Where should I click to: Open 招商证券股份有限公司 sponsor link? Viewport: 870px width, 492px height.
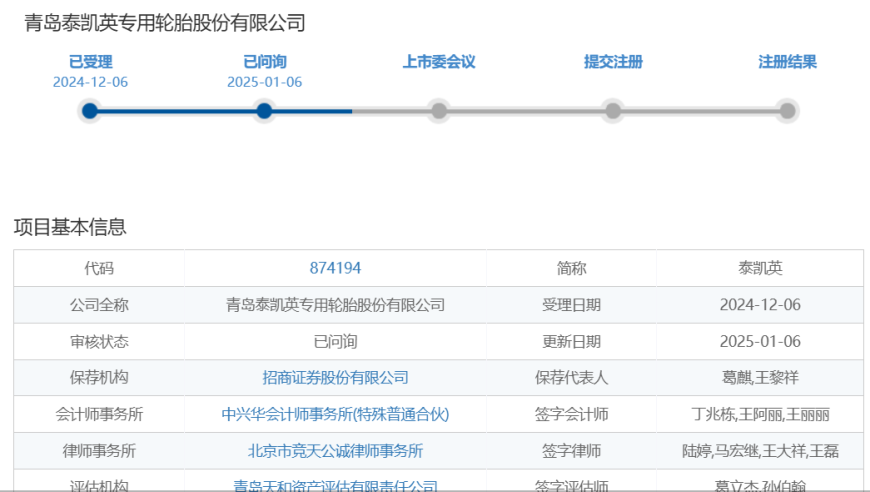[x=335, y=378]
